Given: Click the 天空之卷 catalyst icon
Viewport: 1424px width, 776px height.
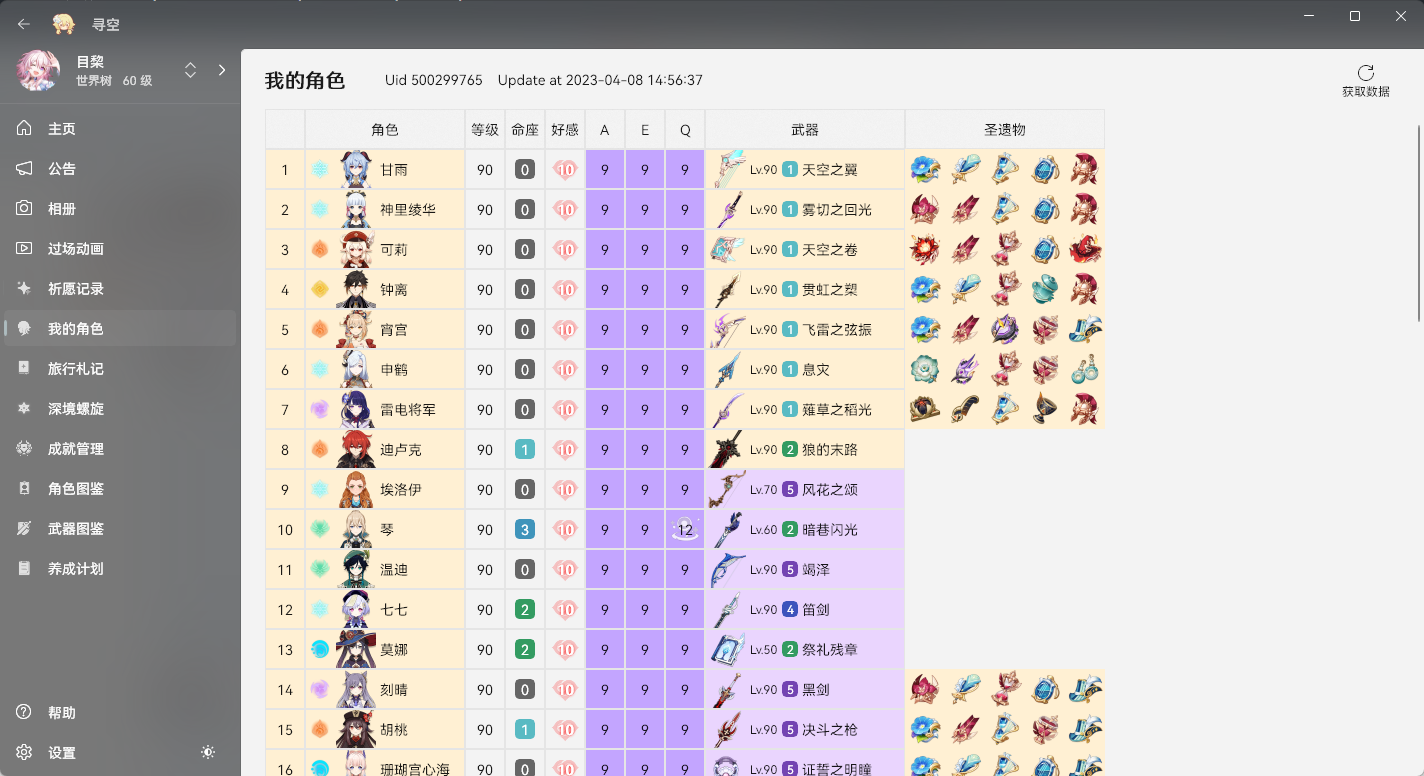Looking at the screenshot, I should click(x=727, y=250).
